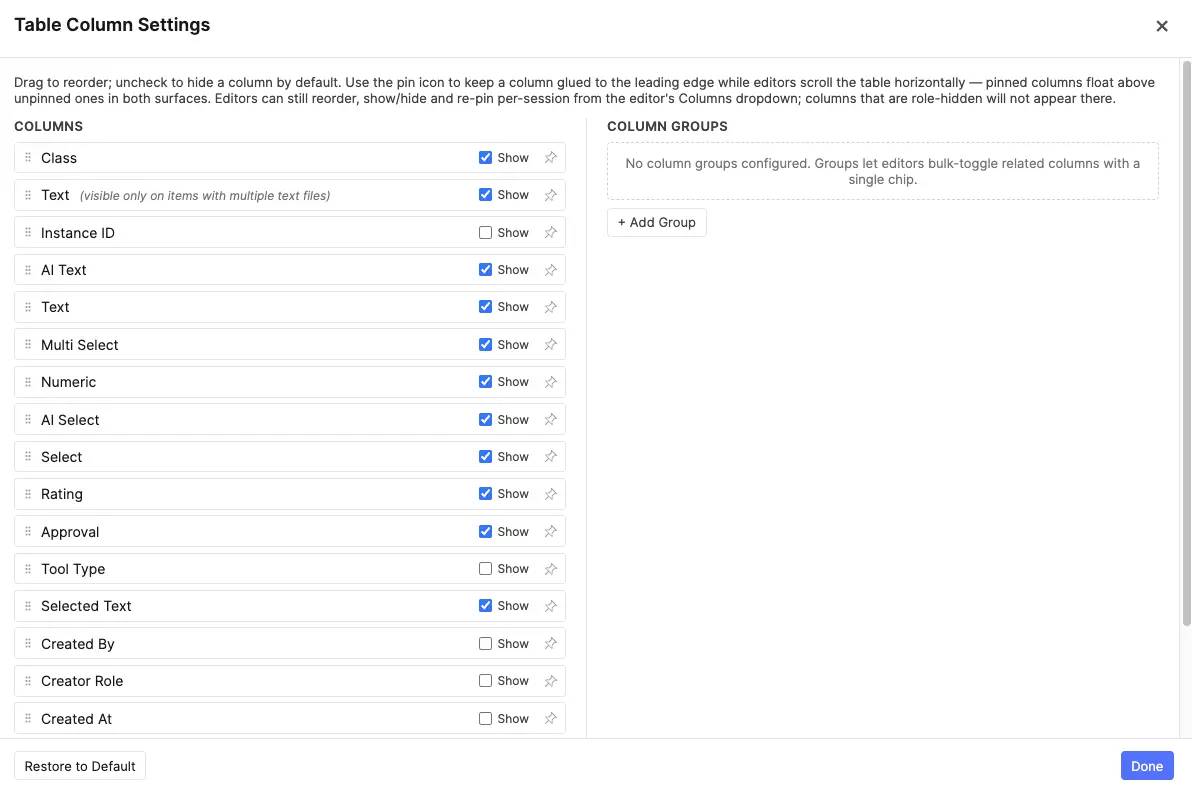Pin the Instance ID column

click(550, 233)
